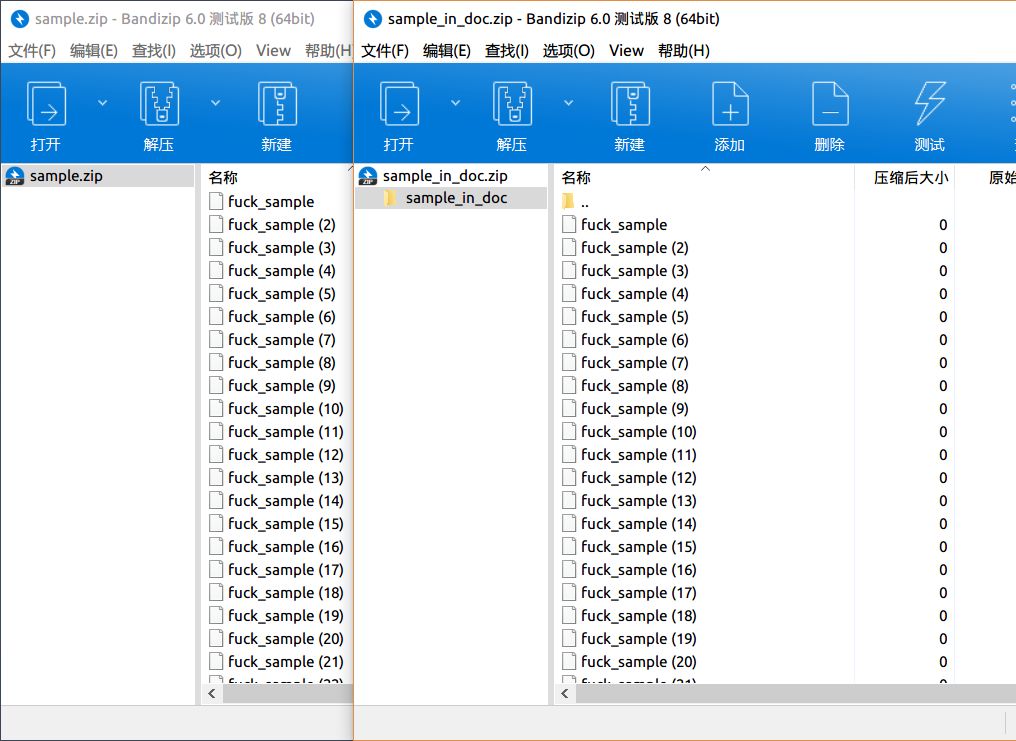The image size is (1016, 741).
Task: Select fuck_sample (16) in sample_in_doc.zip list
Action: point(638,569)
